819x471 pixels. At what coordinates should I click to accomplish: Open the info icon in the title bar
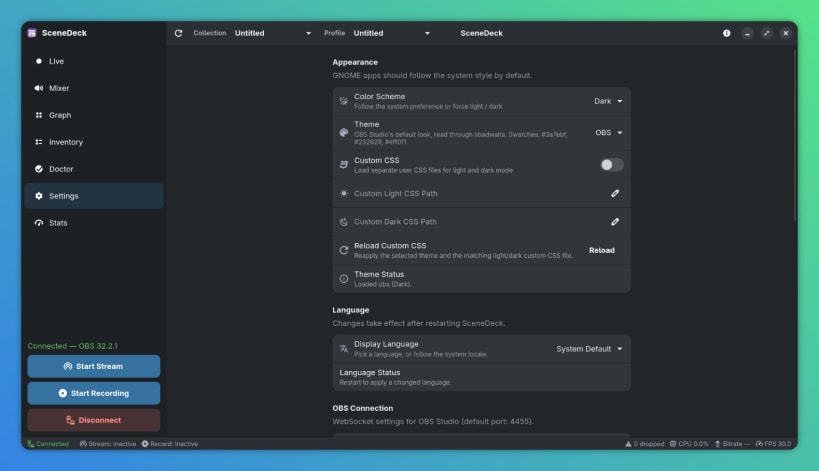pyautogui.click(x=727, y=33)
